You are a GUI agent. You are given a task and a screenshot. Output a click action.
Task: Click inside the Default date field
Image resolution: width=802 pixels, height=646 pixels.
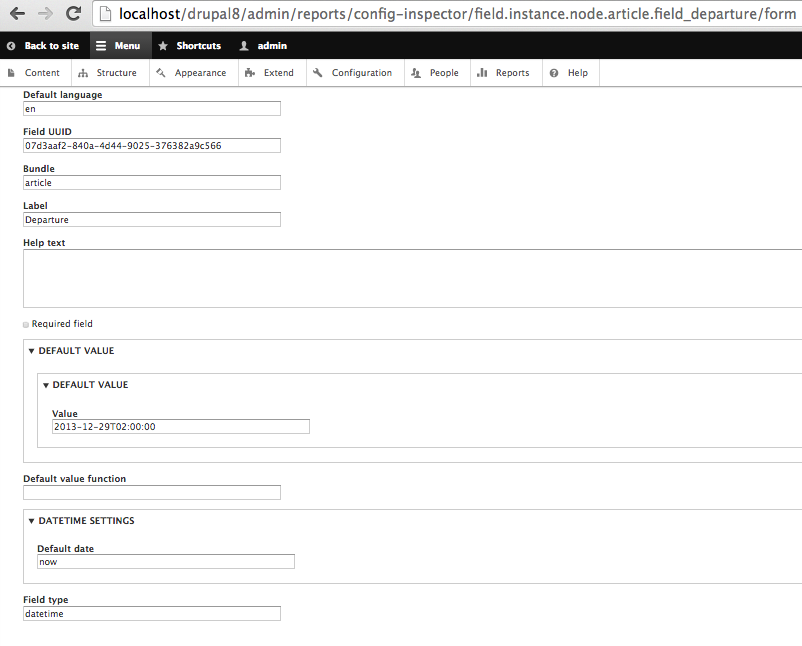(x=165, y=561)
